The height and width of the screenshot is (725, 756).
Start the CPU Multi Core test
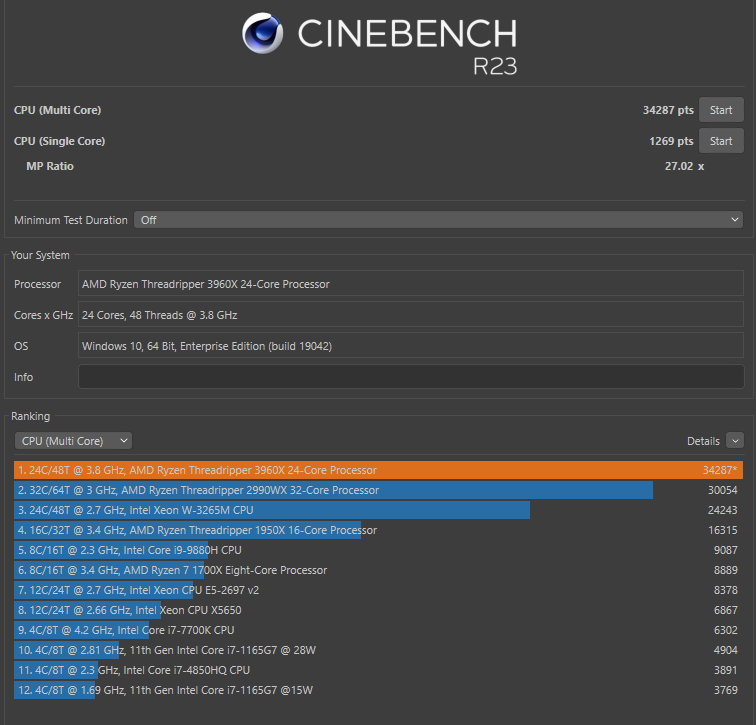(x=721, y=110)
